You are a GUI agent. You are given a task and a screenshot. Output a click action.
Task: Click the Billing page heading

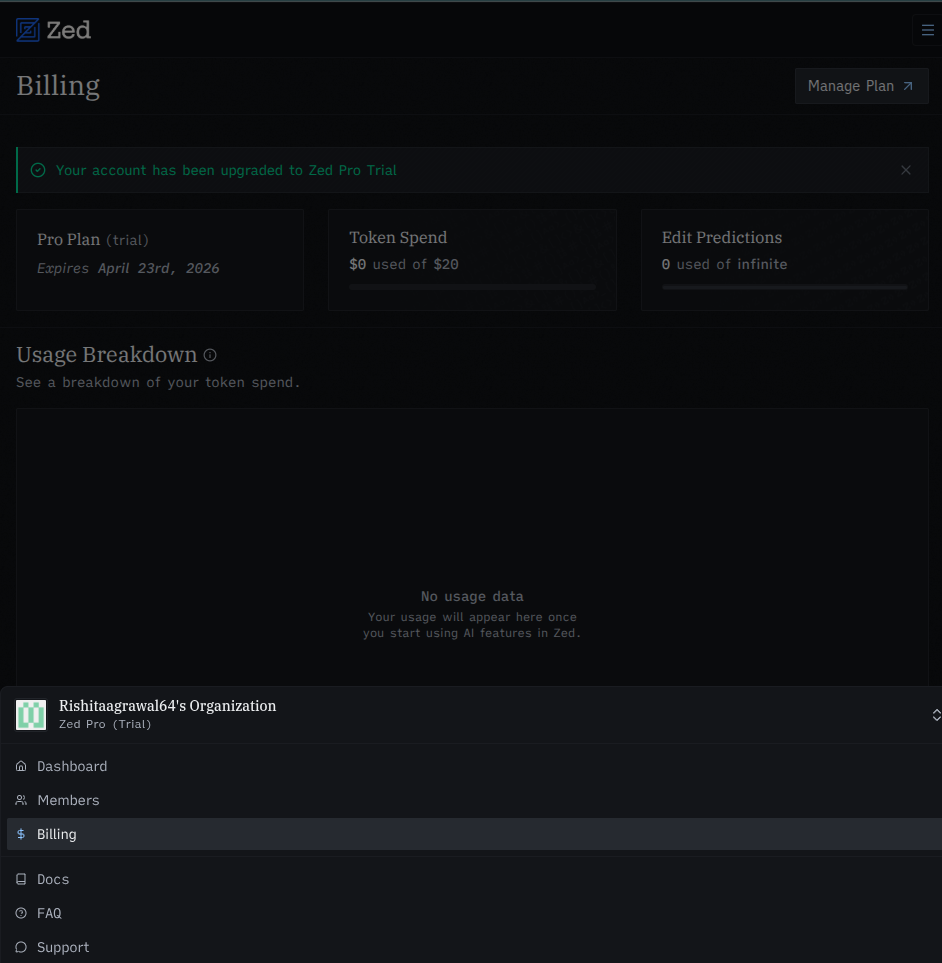(58, 86)
